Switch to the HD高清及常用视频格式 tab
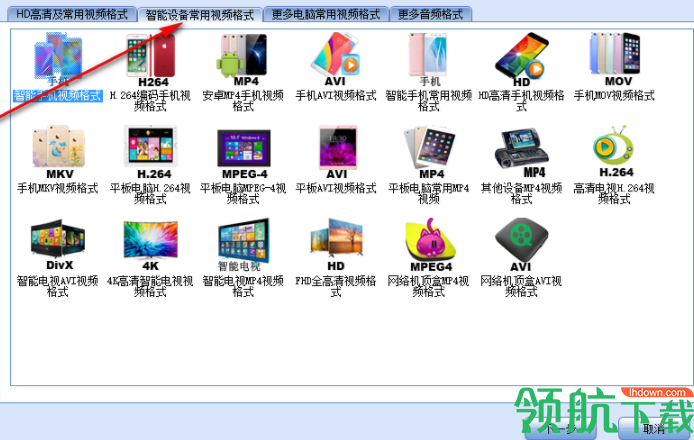The height and width of the screenshot is (440, 694). click(x=72, y=14)
